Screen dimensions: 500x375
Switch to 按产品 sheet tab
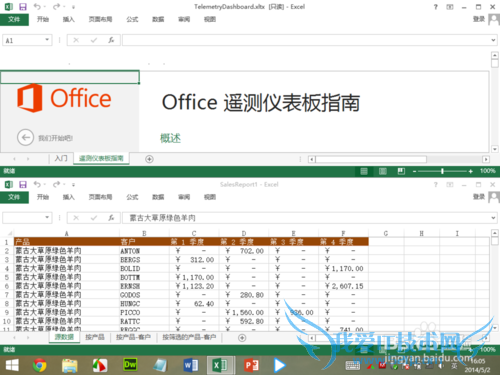[95, 337]
